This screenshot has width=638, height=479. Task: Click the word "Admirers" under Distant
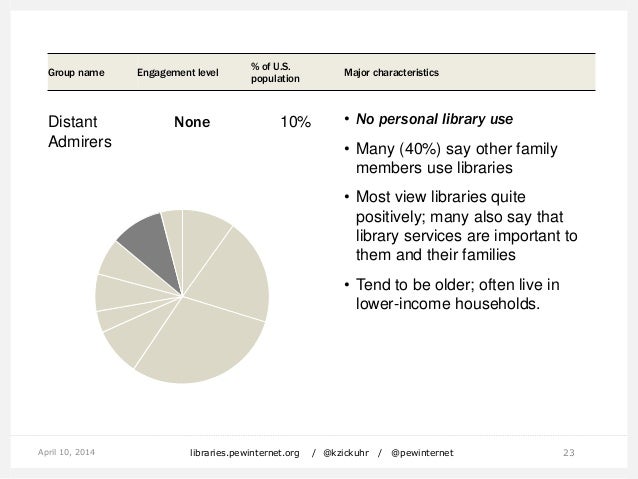[x=80, y=142]
